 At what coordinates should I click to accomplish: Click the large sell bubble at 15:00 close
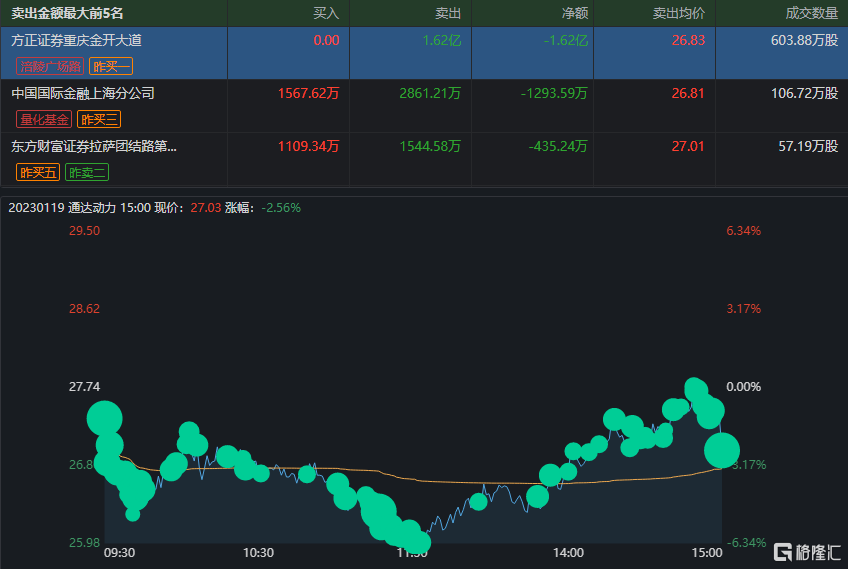coord(722,451)
